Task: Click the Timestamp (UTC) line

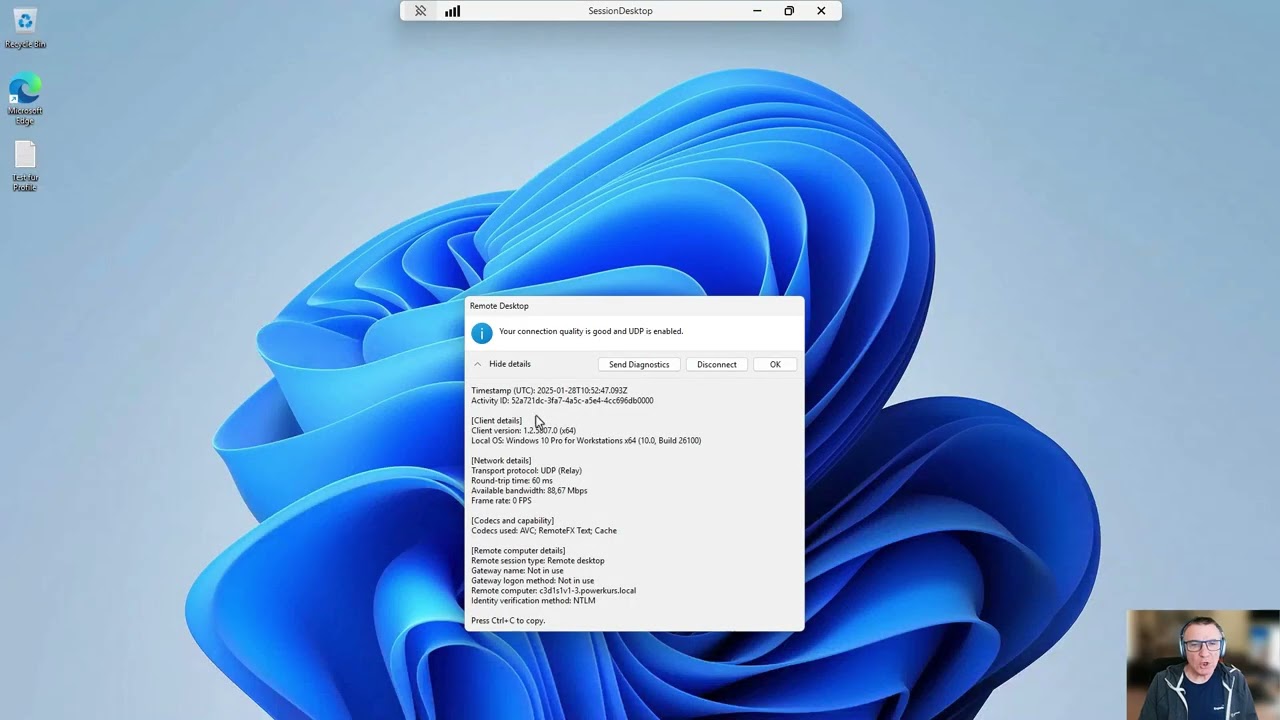Action: [x=549, y=390]
